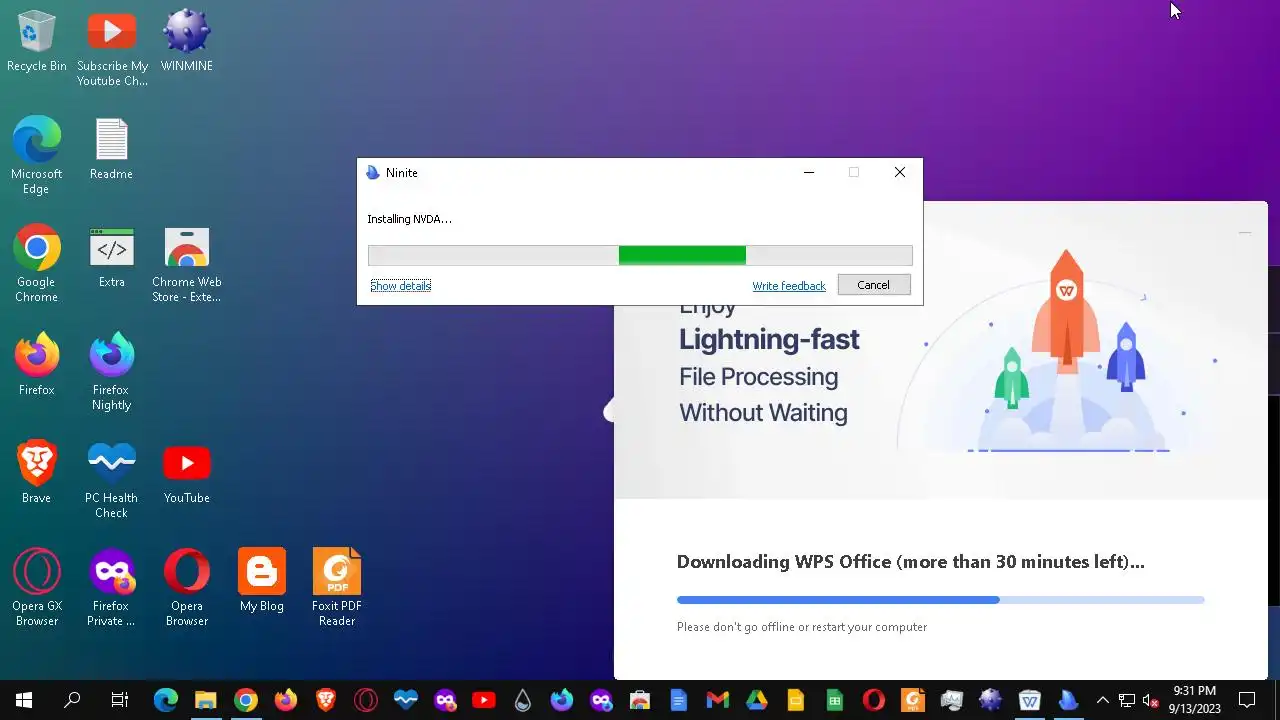This screenshot has height=720, width=1280.
Task: Open Firefox Nightly desktop icon
Action: coord(111,371)
